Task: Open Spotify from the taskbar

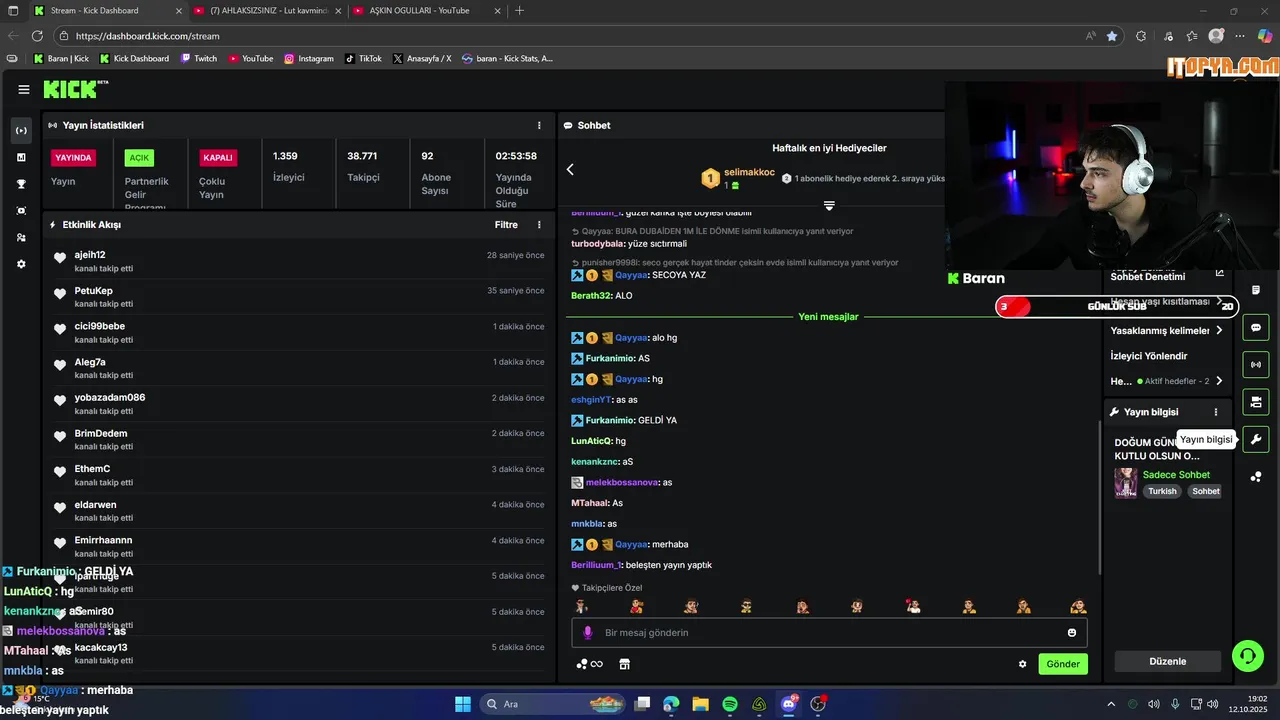Action: point(730,704)
